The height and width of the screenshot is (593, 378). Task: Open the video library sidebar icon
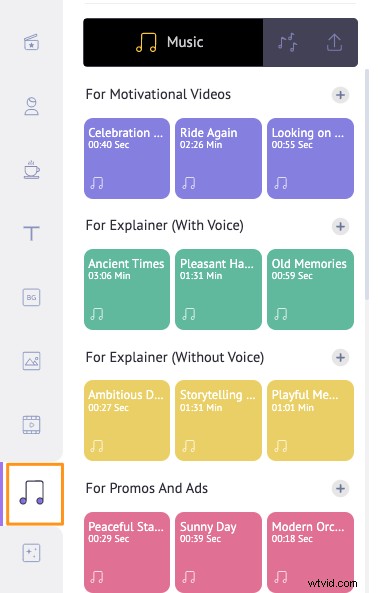31,425
